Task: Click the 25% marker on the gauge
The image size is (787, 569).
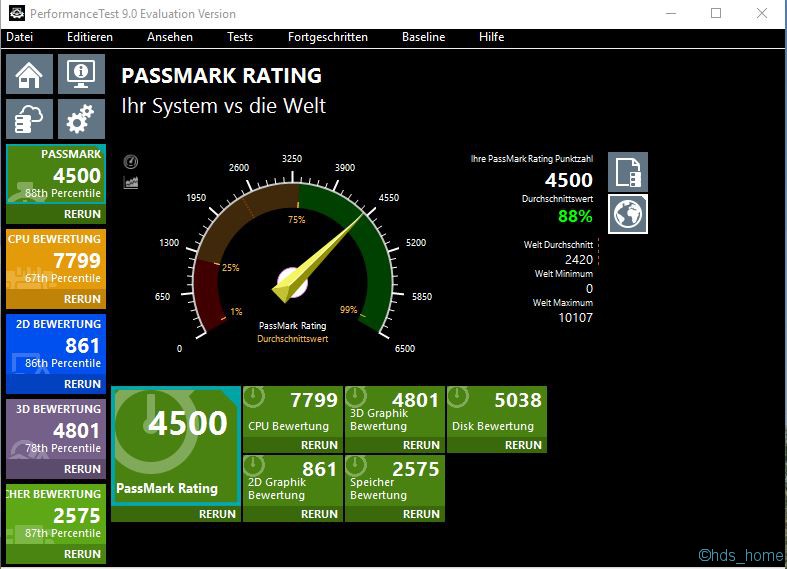Action: pos(230,267)
